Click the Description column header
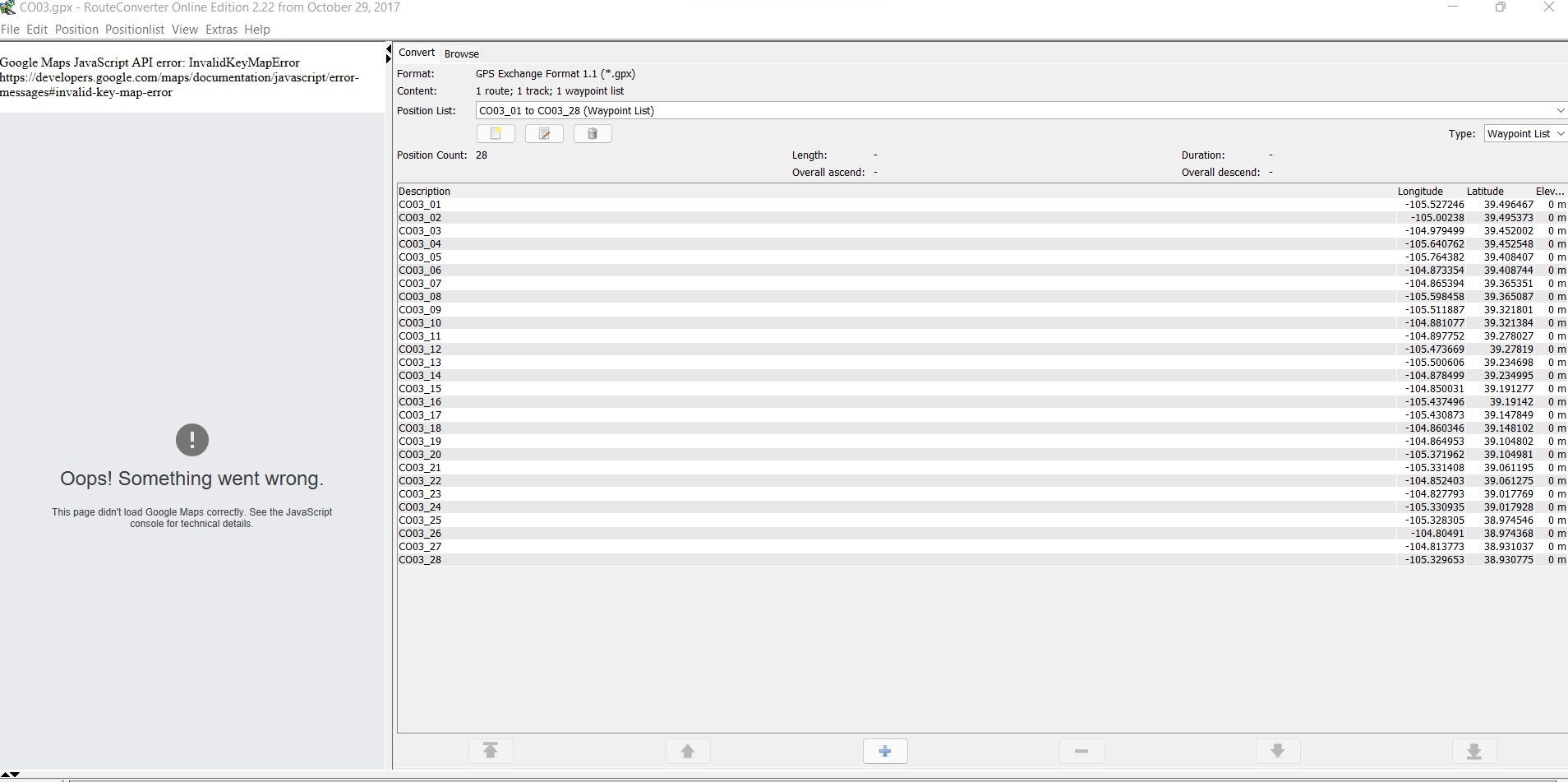Image resolution: width=1568 pixels, height=782 pixels. [x=425, y=191]
